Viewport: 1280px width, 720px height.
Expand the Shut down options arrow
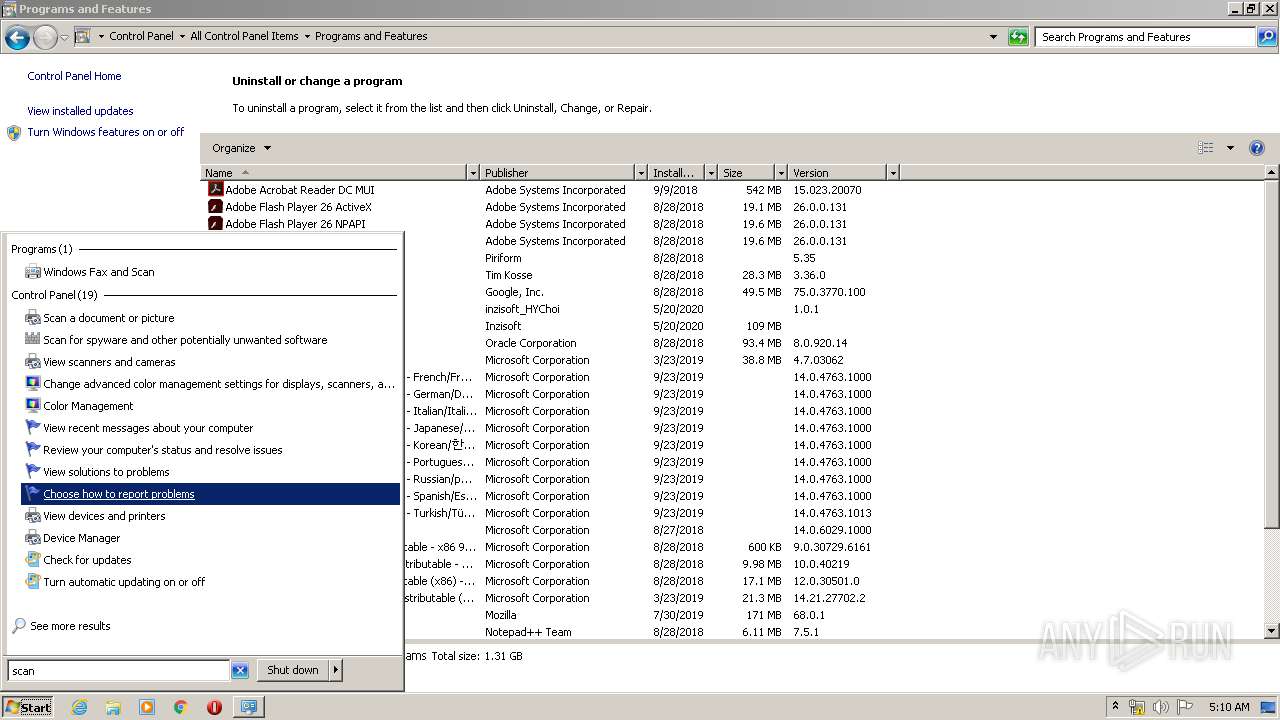[336, 670]
